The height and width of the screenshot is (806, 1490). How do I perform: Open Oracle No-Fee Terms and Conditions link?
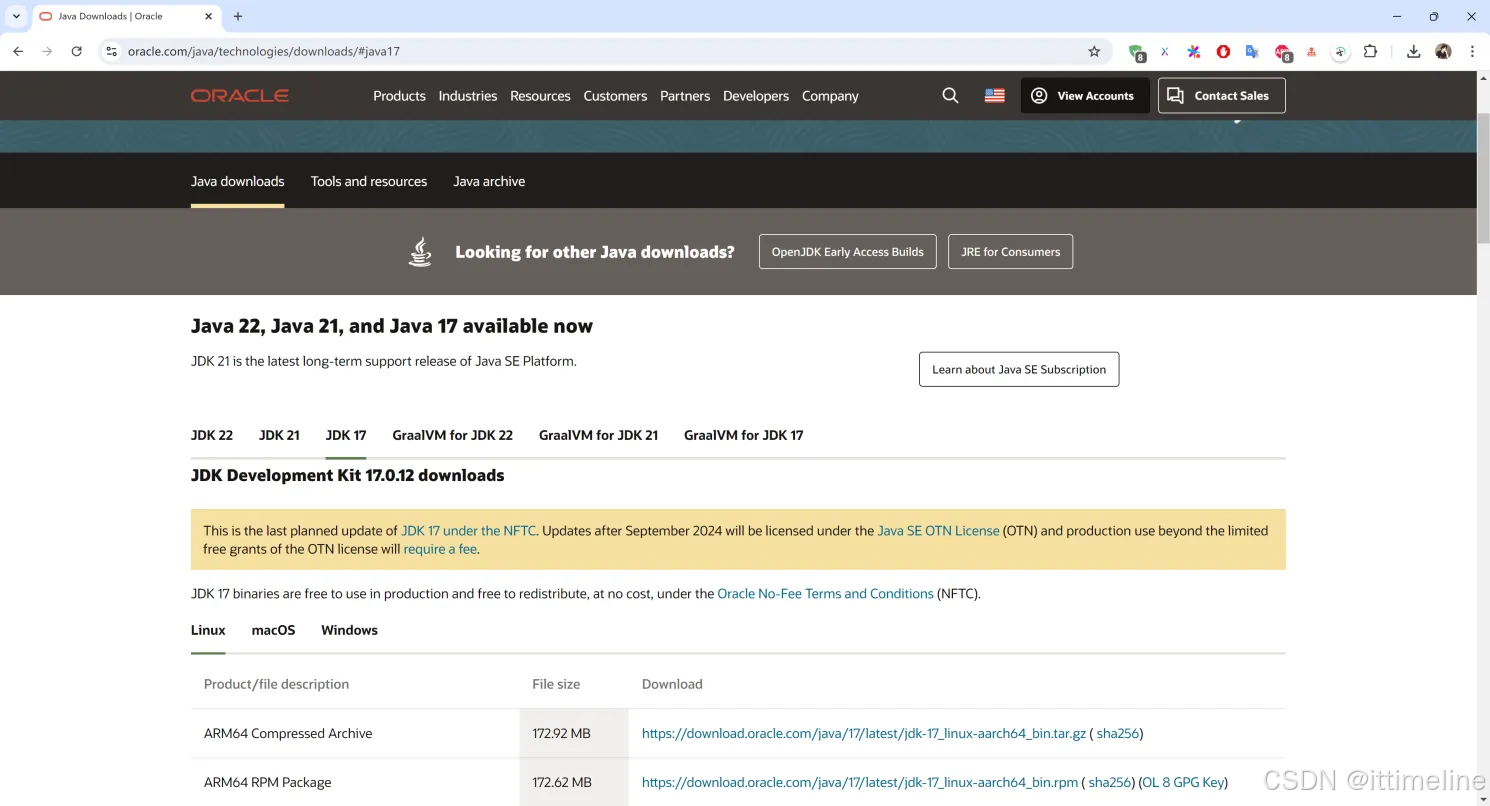tap(825, 594)
